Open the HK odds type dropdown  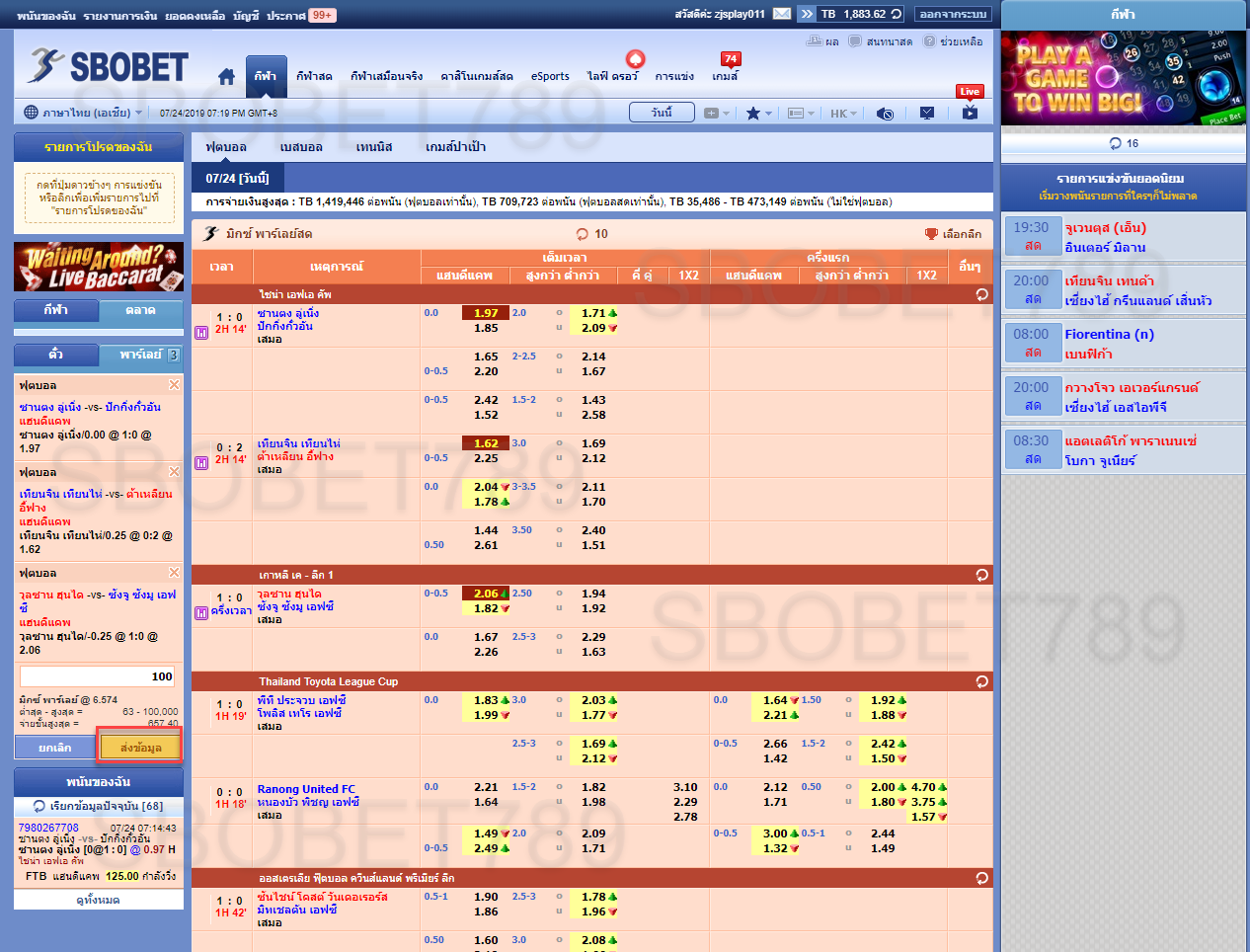point(843,114)
